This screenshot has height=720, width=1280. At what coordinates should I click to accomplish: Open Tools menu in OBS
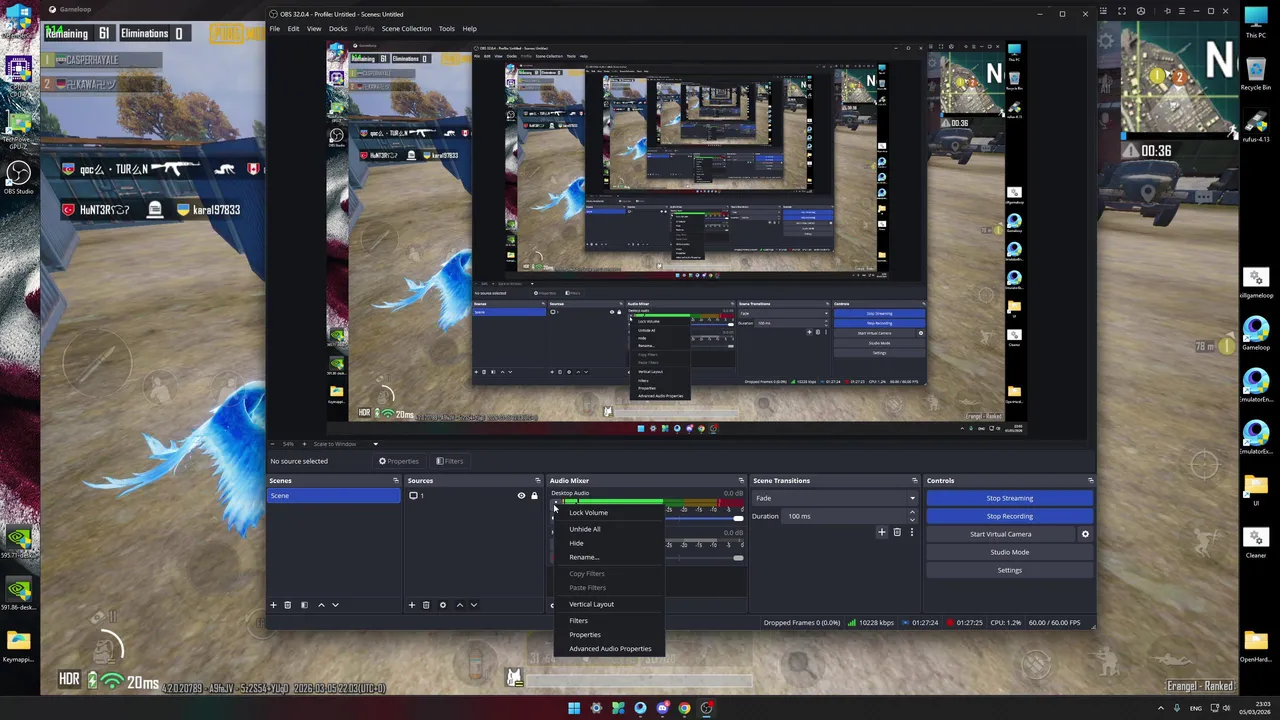point(446,28)
